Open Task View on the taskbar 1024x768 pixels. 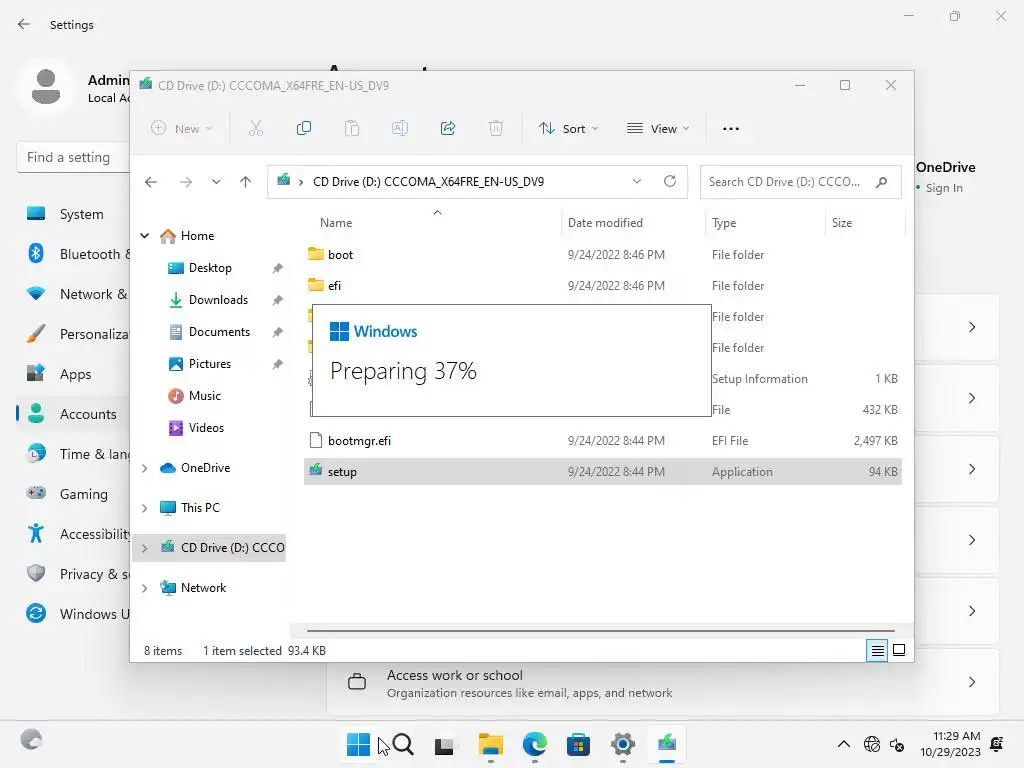tap(445, 744)
